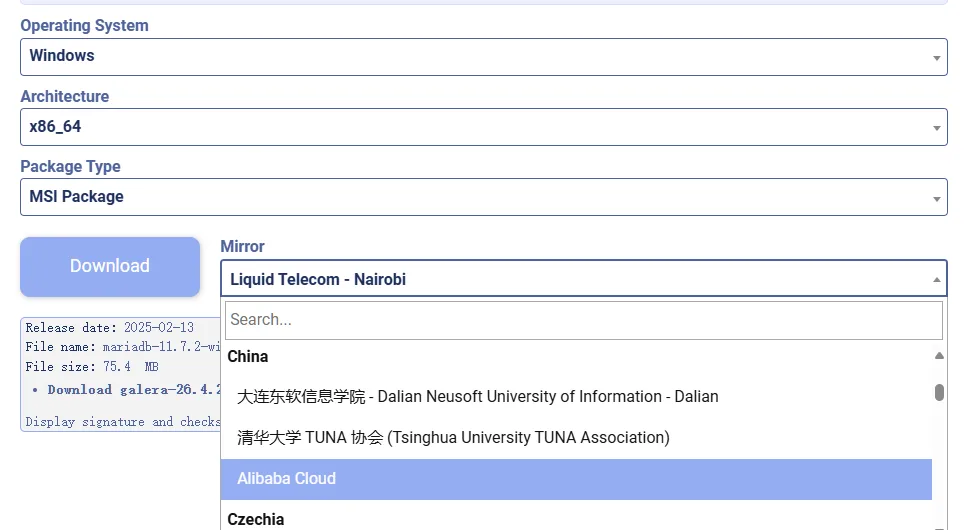Focus the mirror Search field

tap(583, 320)
